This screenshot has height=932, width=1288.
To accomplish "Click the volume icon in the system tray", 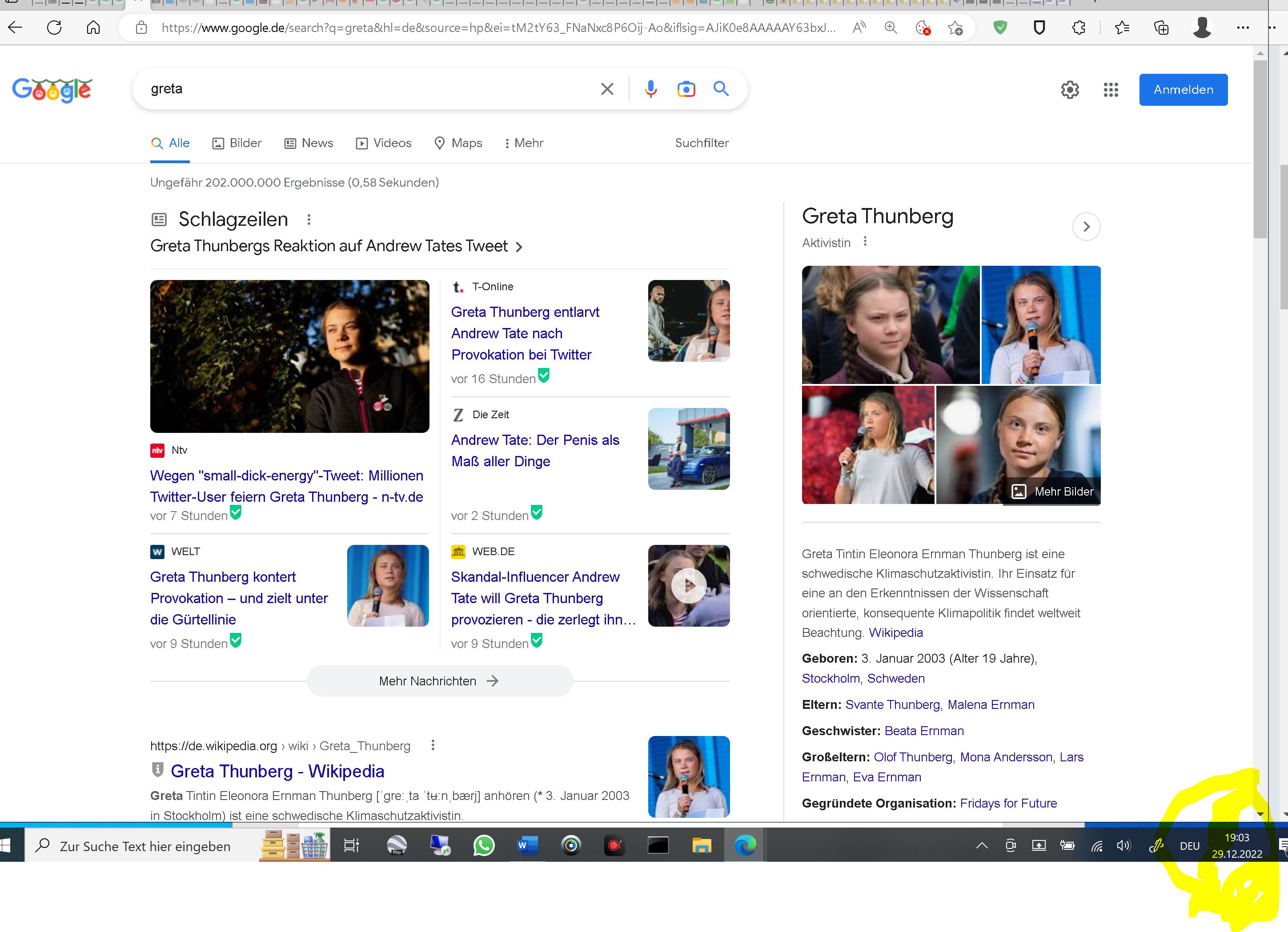I will 1123,846.
